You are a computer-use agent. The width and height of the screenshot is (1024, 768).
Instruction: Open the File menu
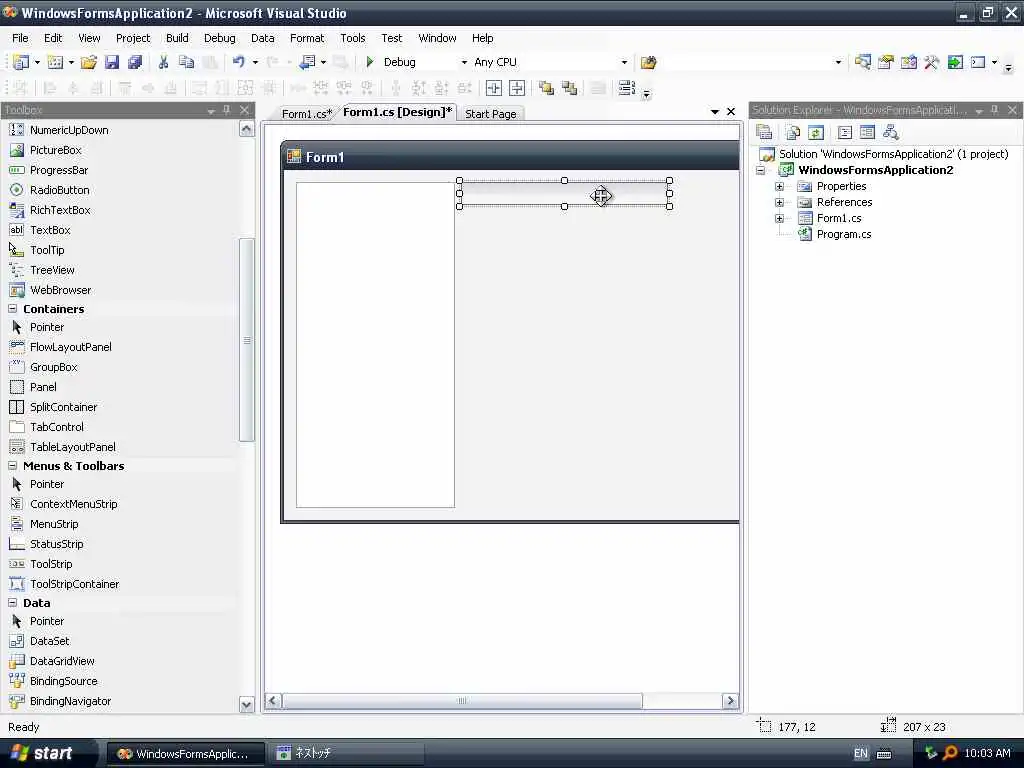click(20, 38)
